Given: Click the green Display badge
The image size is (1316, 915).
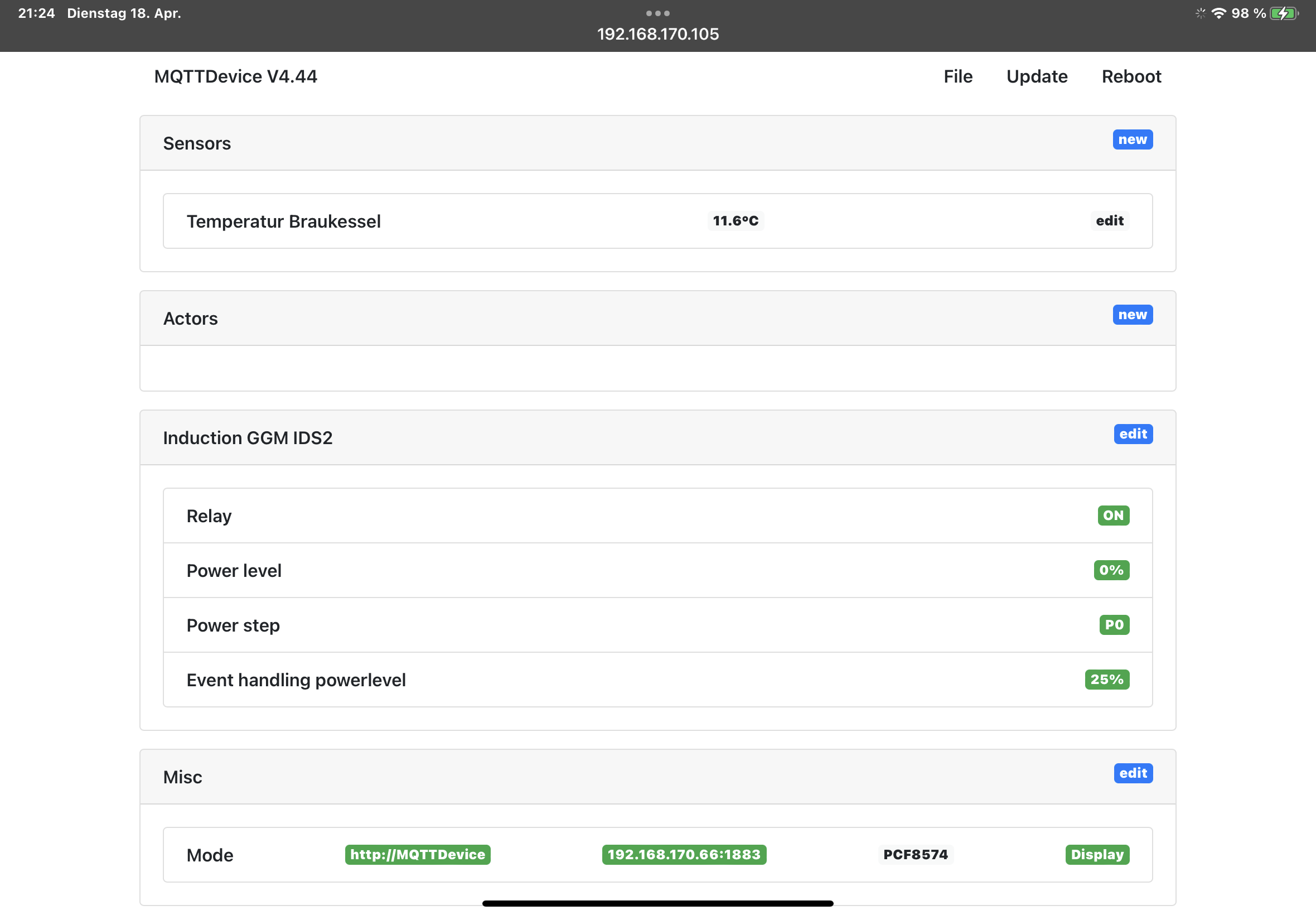Looking at the screenshot, I should pyautogui.click(x=1096, y=855).
